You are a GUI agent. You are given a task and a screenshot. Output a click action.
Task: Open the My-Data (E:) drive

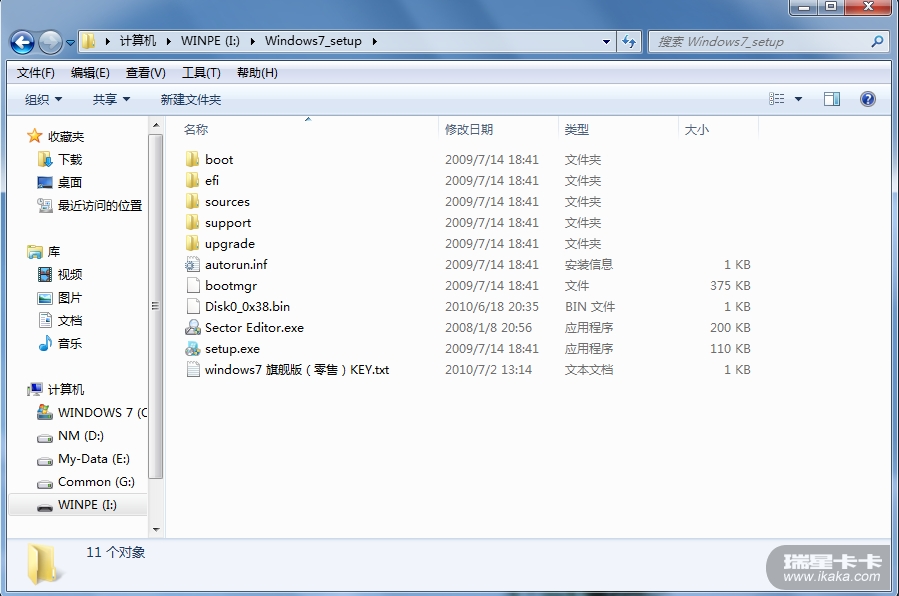coord(94,459)
